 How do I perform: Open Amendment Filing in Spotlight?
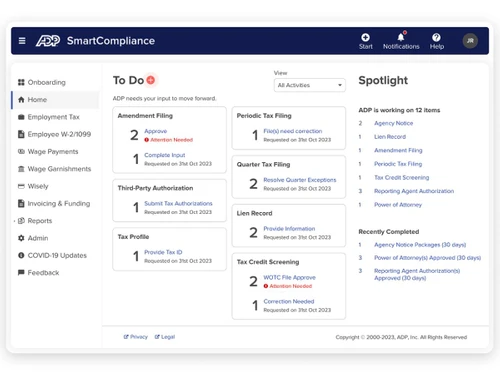tap(398, 150)
